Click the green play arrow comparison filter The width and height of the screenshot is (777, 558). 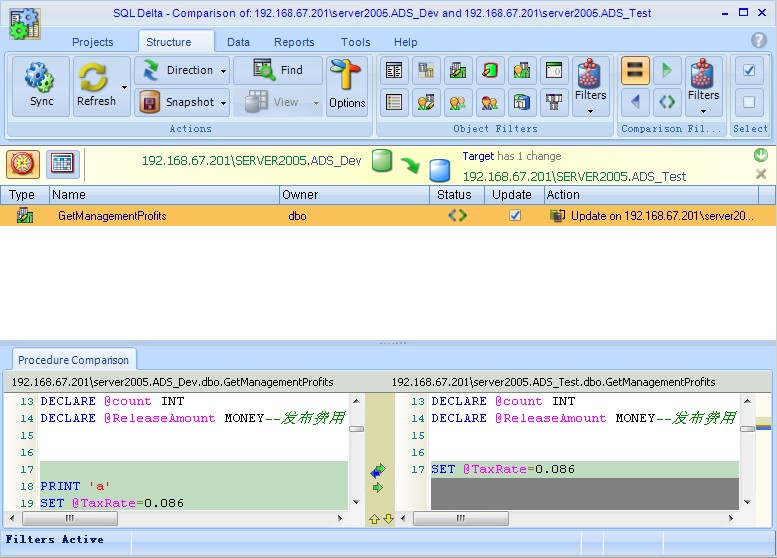(x=667, y=71)
